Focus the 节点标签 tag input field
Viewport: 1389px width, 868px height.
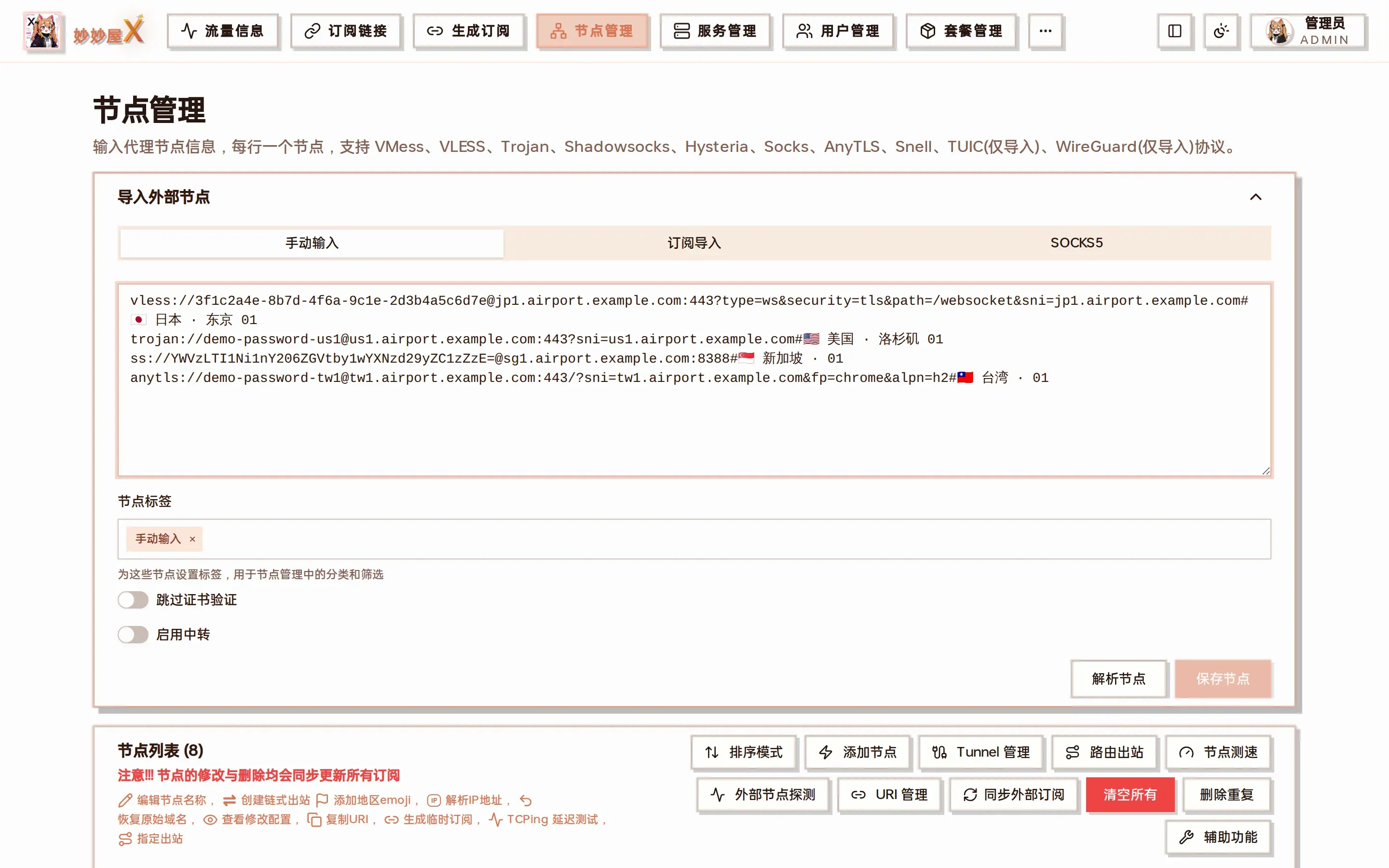point(694,539)
